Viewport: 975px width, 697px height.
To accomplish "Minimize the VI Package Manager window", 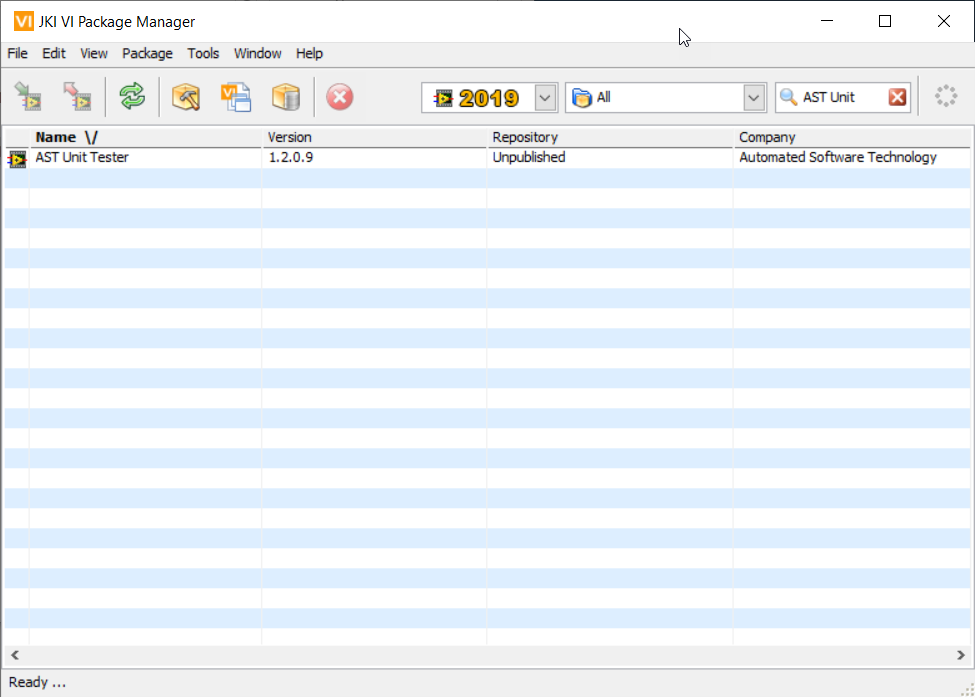I will (827, 21).
